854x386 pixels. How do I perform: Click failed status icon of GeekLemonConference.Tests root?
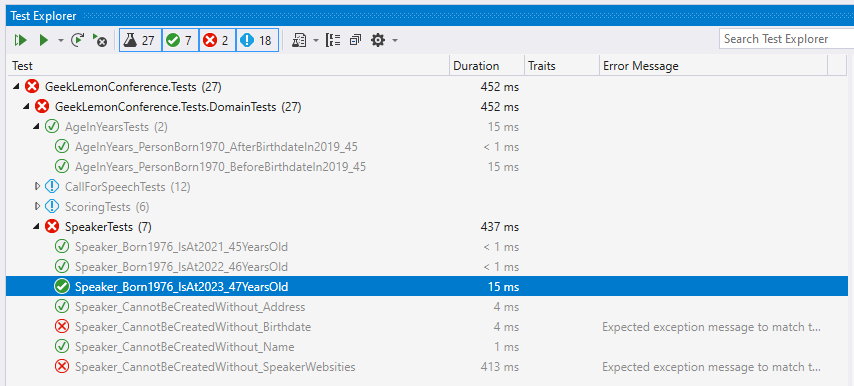point(32,86)
